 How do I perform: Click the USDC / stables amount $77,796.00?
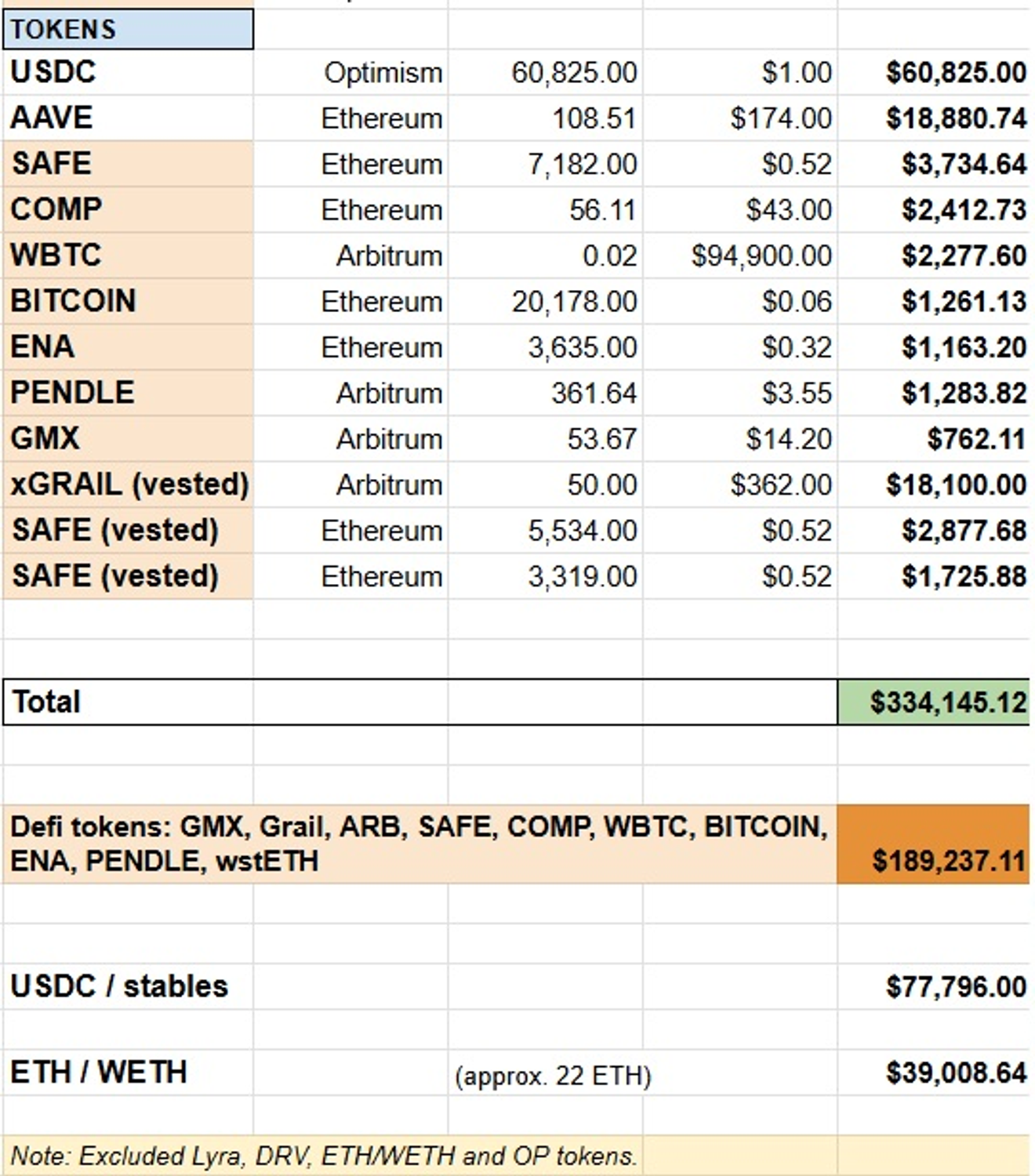[x=955, y=986]
